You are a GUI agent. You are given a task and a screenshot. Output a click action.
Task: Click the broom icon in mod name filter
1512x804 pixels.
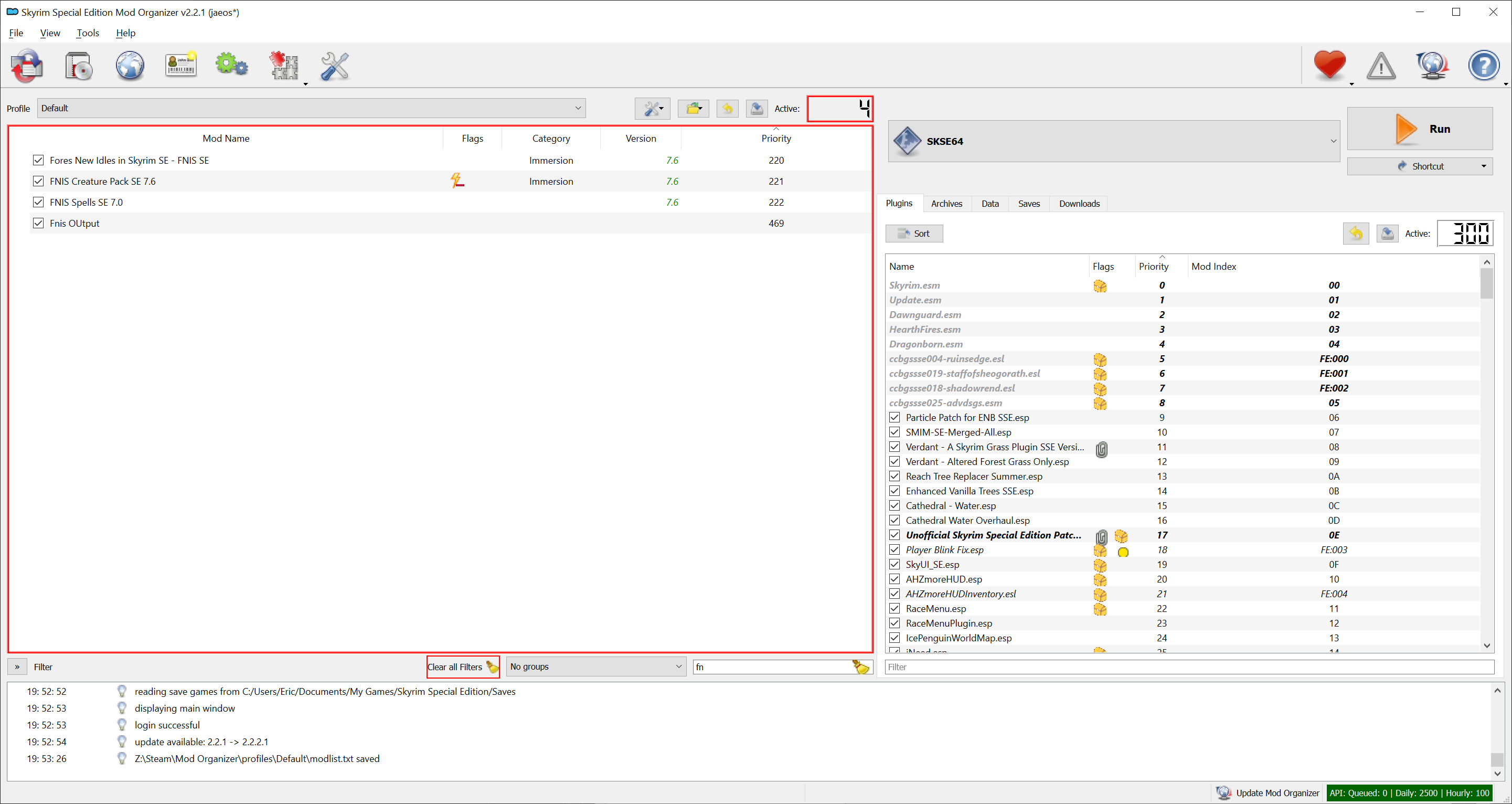860,667
